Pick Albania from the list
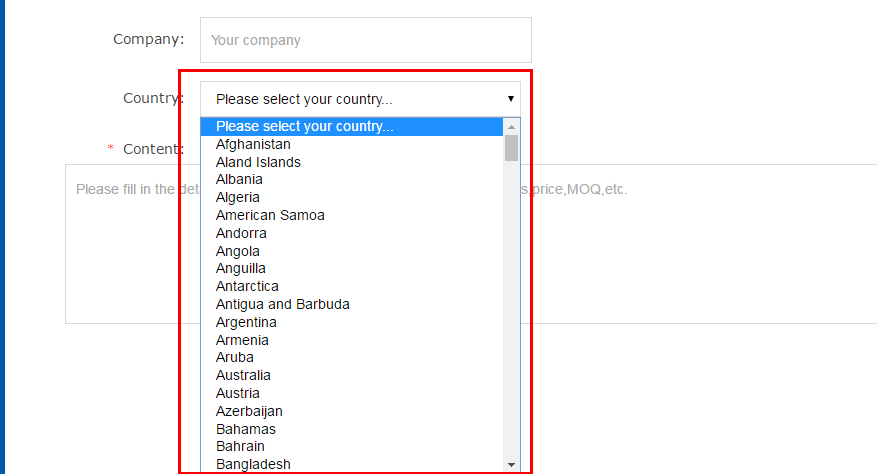The width and height of the screenshot is (877, 474). [239, 180]
